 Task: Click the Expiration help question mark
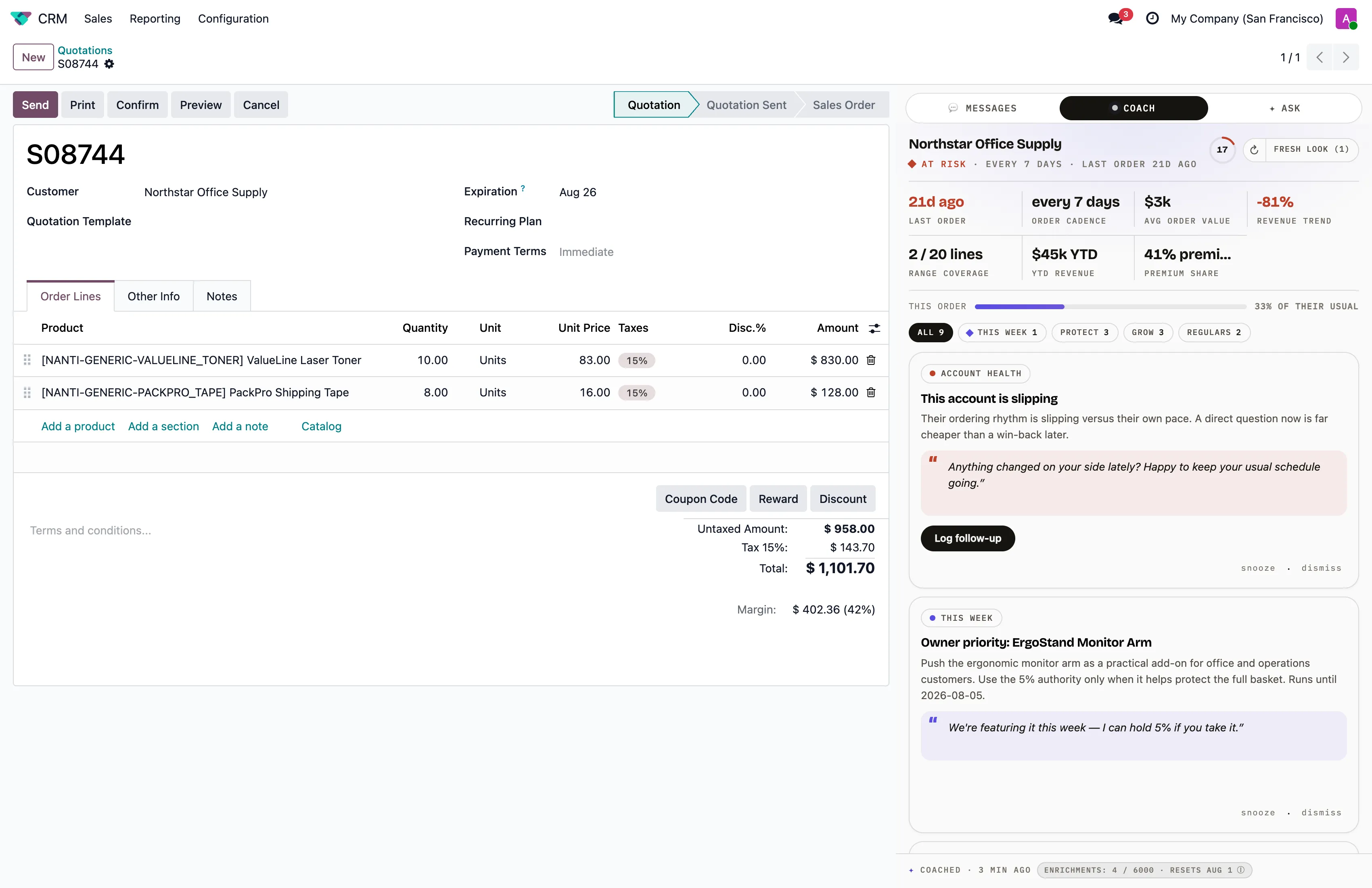pos(523,188)
